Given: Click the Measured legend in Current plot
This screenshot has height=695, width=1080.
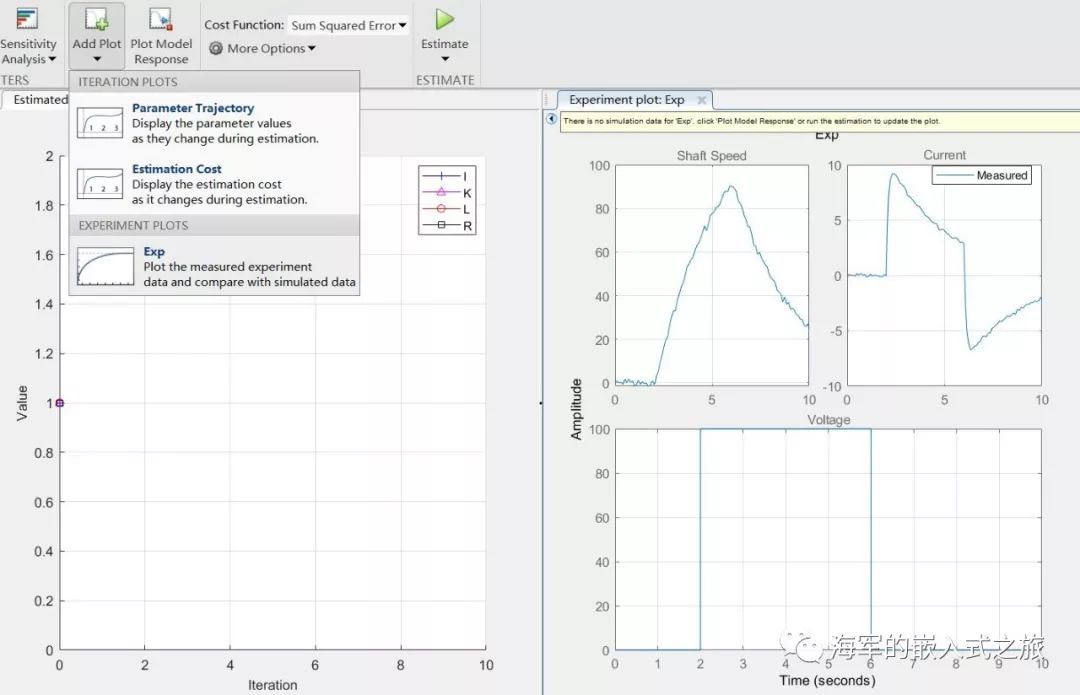Looking at the screenshot, I should point(981,175).
